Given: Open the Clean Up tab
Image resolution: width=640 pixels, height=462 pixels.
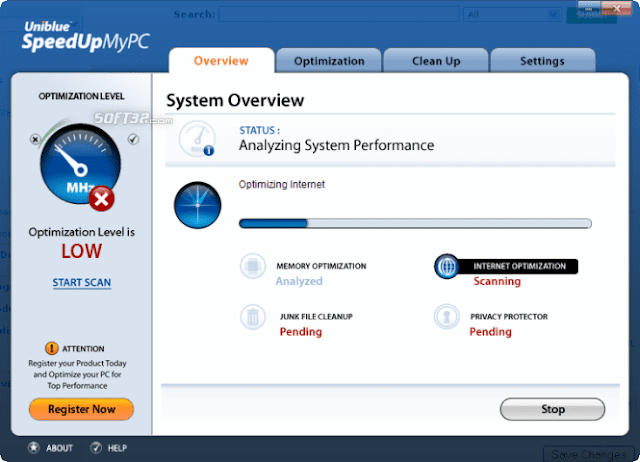Looking at the screenshot, I should click(436, 61).
